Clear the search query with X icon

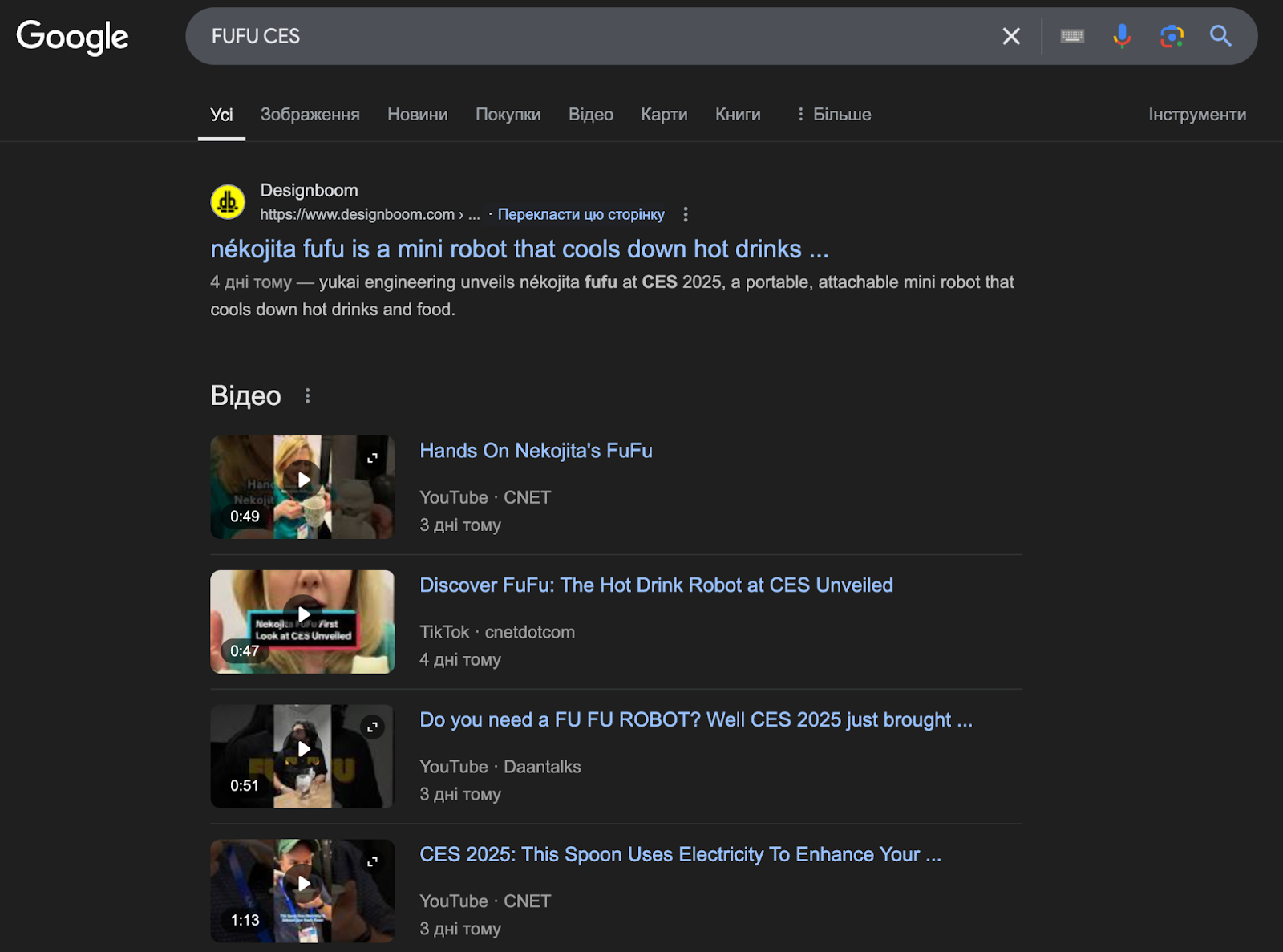1011,36
